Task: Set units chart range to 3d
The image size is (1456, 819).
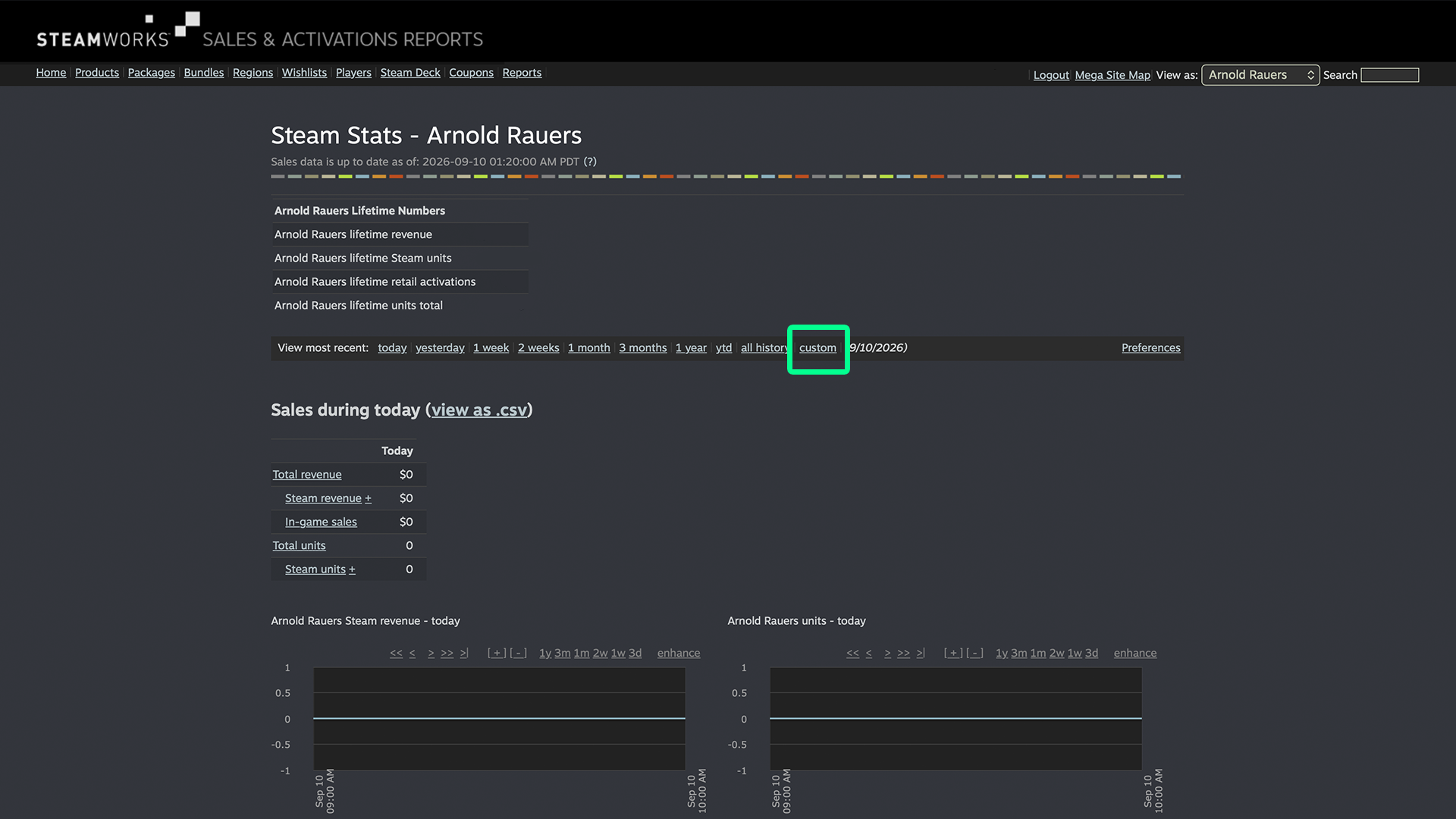Action: tap(1092, 653)
